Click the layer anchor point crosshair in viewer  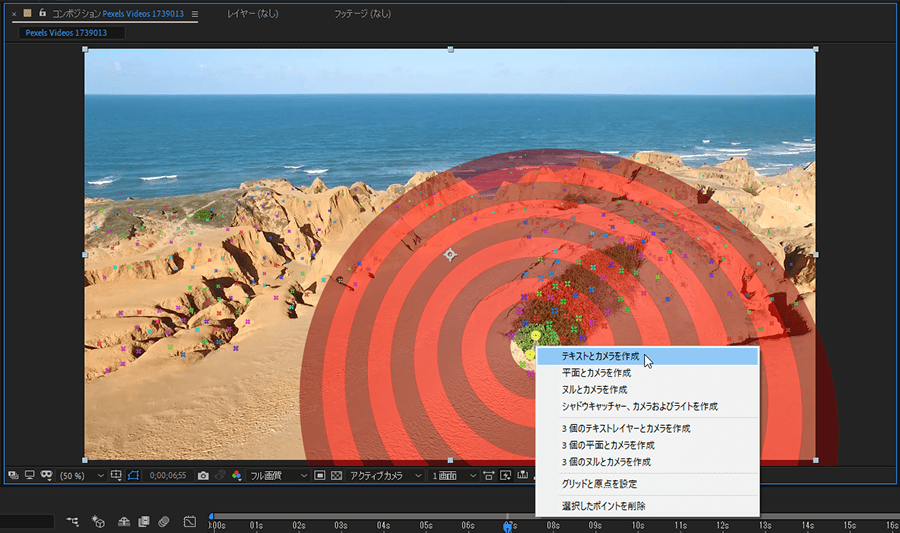click(450, 254)
